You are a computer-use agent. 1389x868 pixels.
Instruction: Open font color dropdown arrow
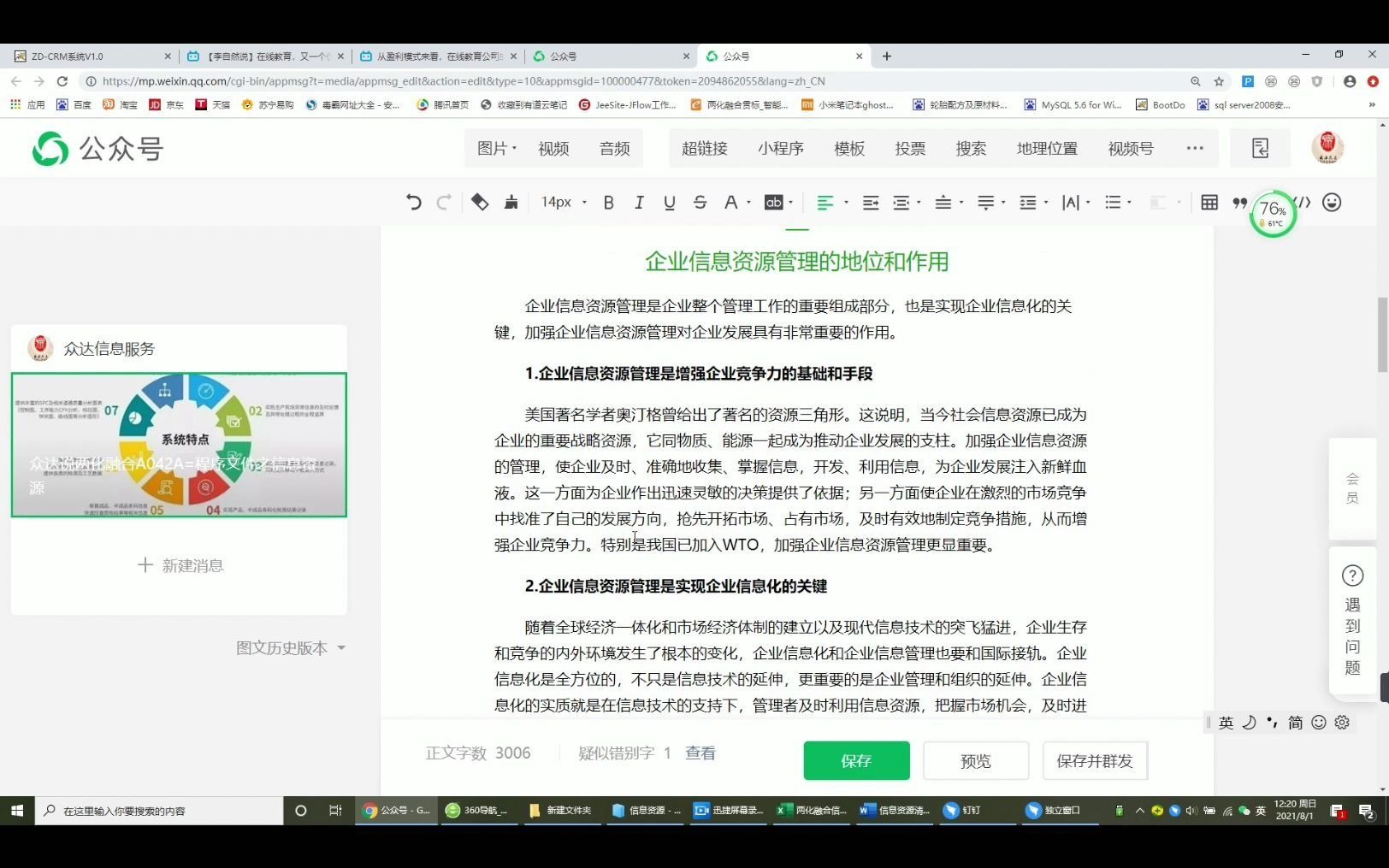pos(748,203)
